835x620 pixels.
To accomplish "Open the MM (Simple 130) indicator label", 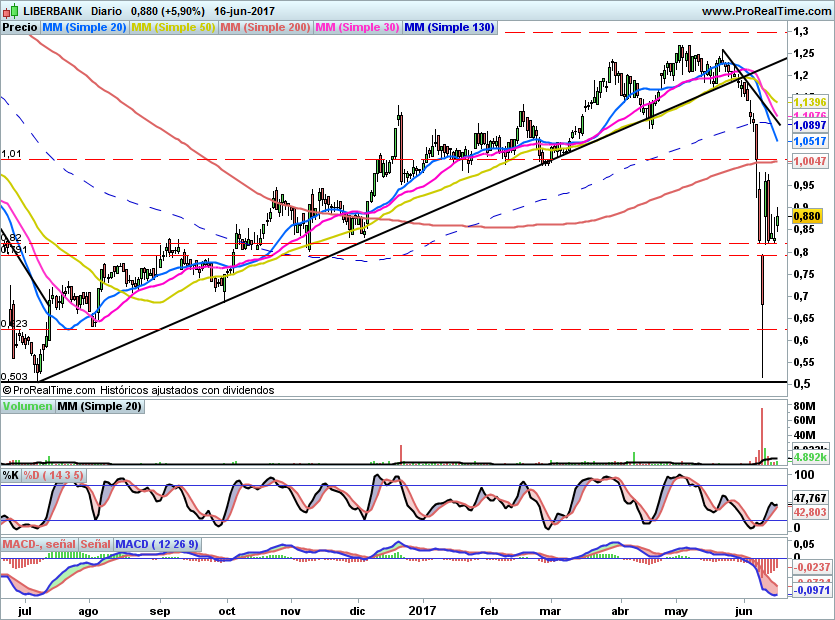I will pos(450,27).
